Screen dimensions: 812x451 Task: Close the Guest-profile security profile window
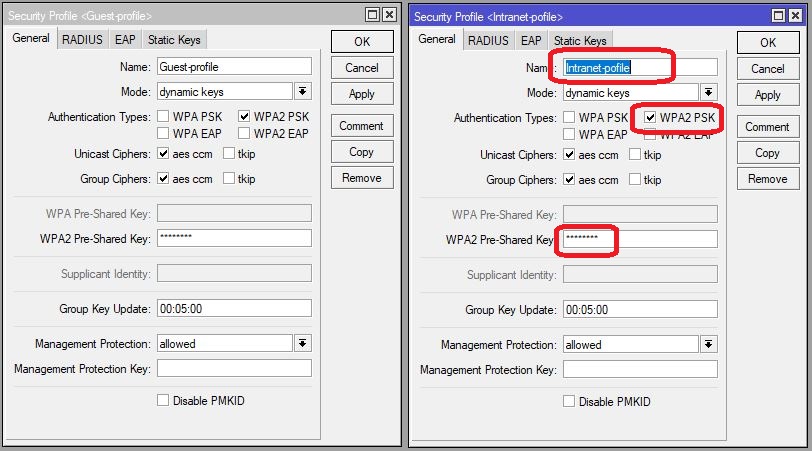coord(391,15)
